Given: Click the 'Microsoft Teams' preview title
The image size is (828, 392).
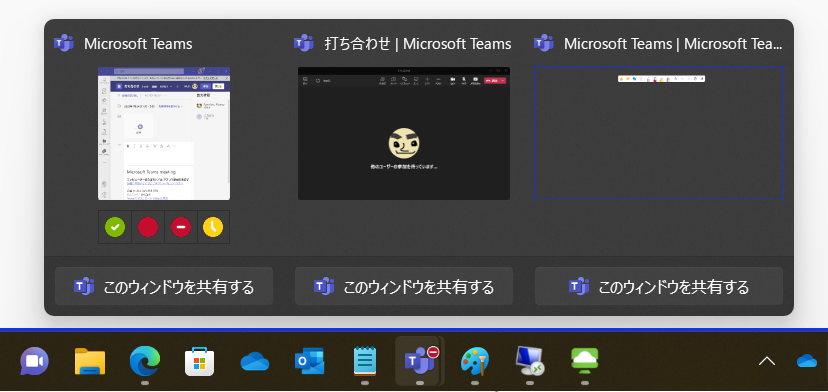Looking at the screenshot, I should (x=138, y=44).
